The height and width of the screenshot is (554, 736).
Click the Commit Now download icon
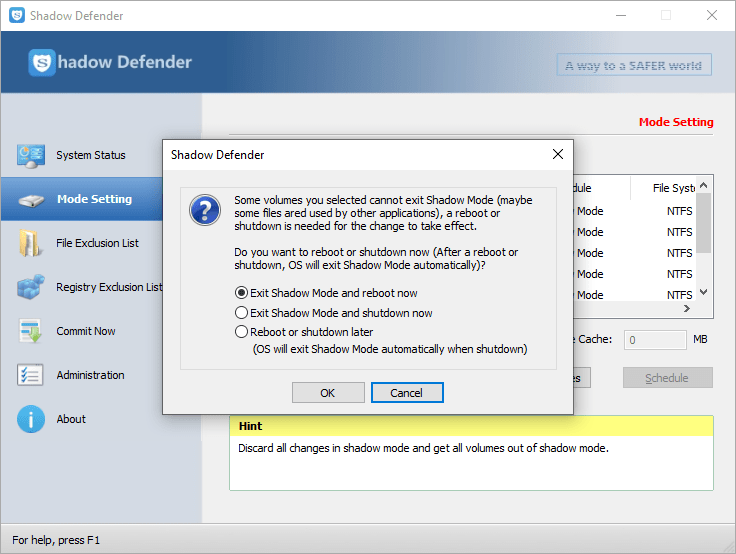[31, 331]
